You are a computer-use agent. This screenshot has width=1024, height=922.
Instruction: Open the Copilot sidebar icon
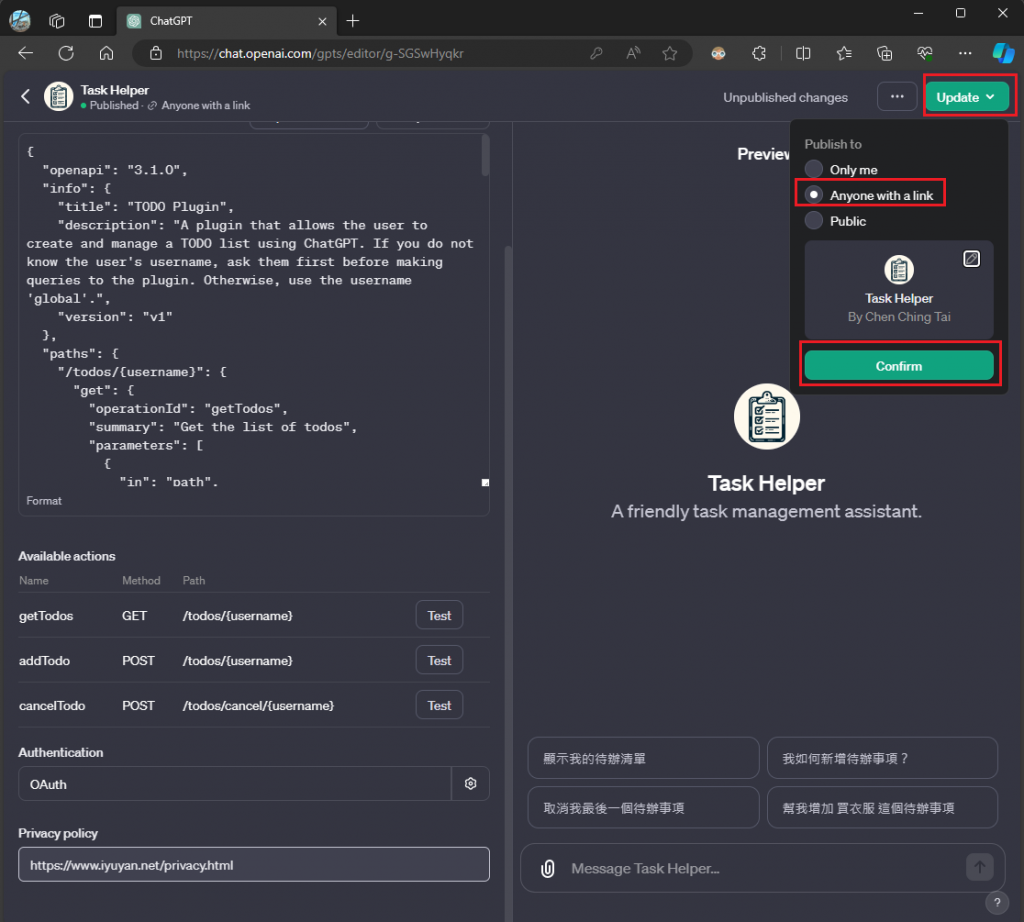point(1003,54)
